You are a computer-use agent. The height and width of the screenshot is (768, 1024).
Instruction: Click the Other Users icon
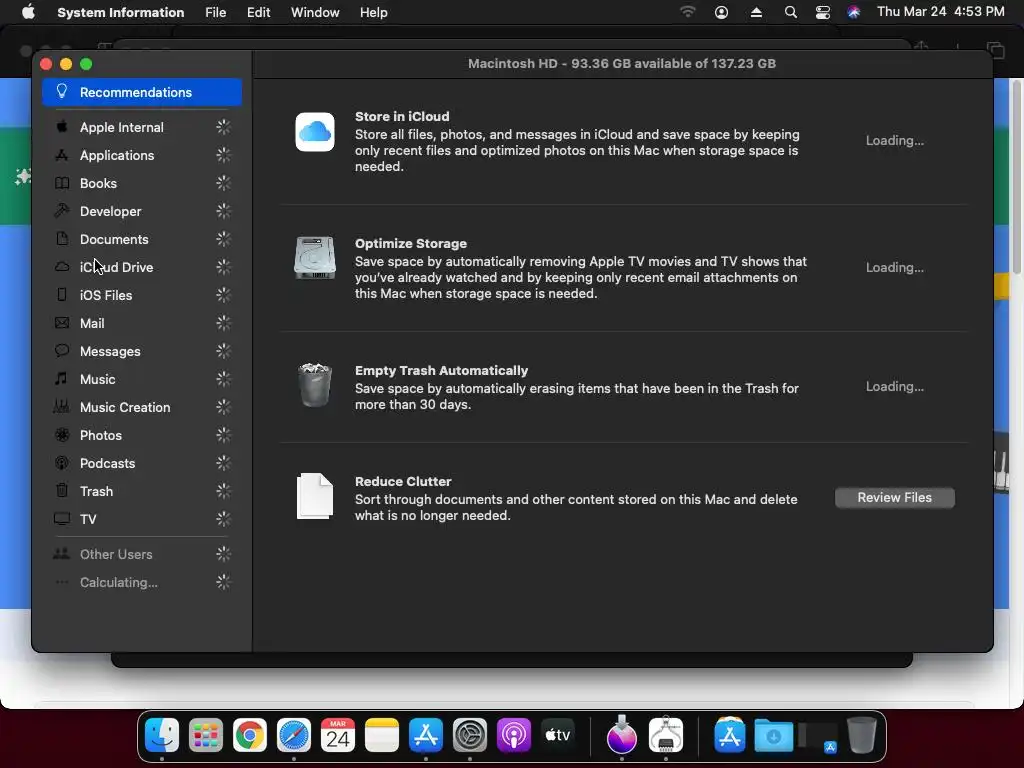tap(62, 554)
